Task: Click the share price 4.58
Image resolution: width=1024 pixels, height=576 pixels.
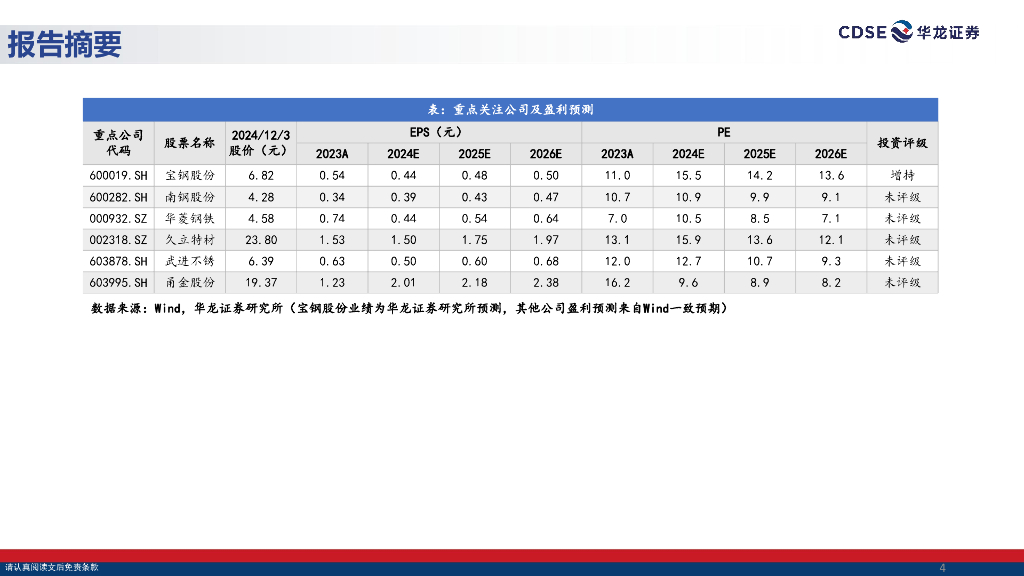Action: [x=261, y=219]
